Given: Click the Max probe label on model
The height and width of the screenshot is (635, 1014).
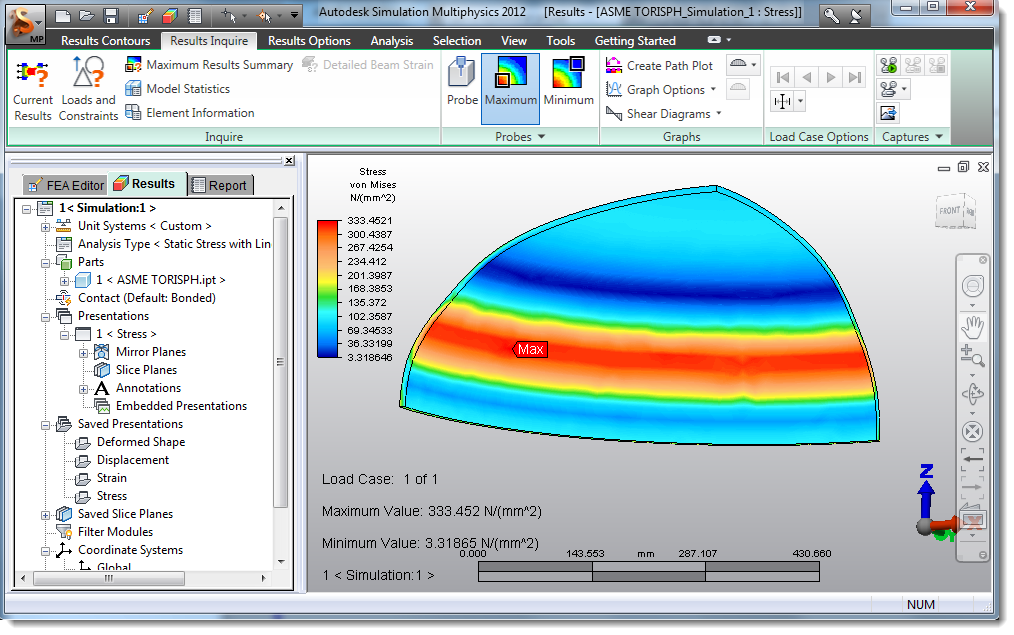Looking at the screenshot, I should tap(530, 349).
